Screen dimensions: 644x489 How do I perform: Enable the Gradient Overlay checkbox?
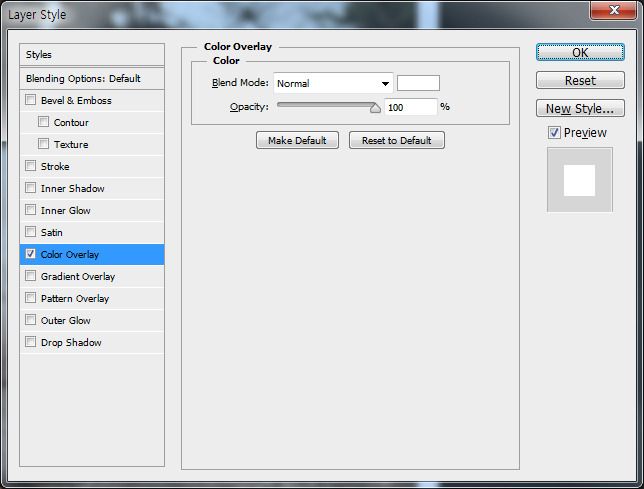30,276
